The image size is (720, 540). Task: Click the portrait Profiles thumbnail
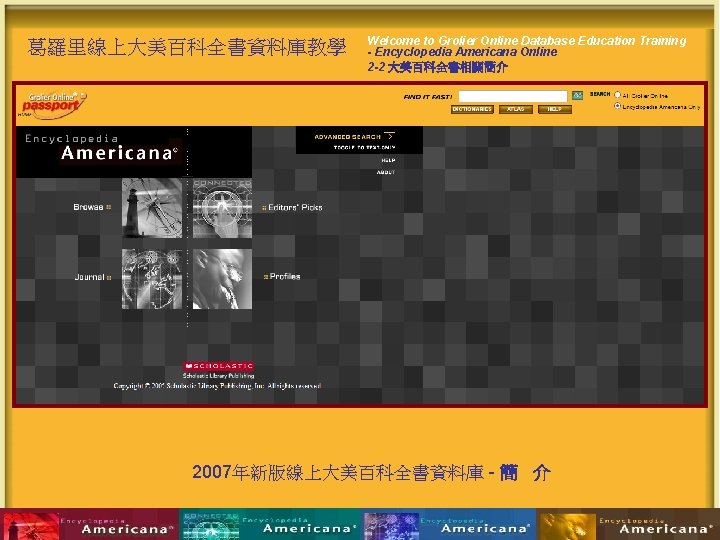point(222,279)
